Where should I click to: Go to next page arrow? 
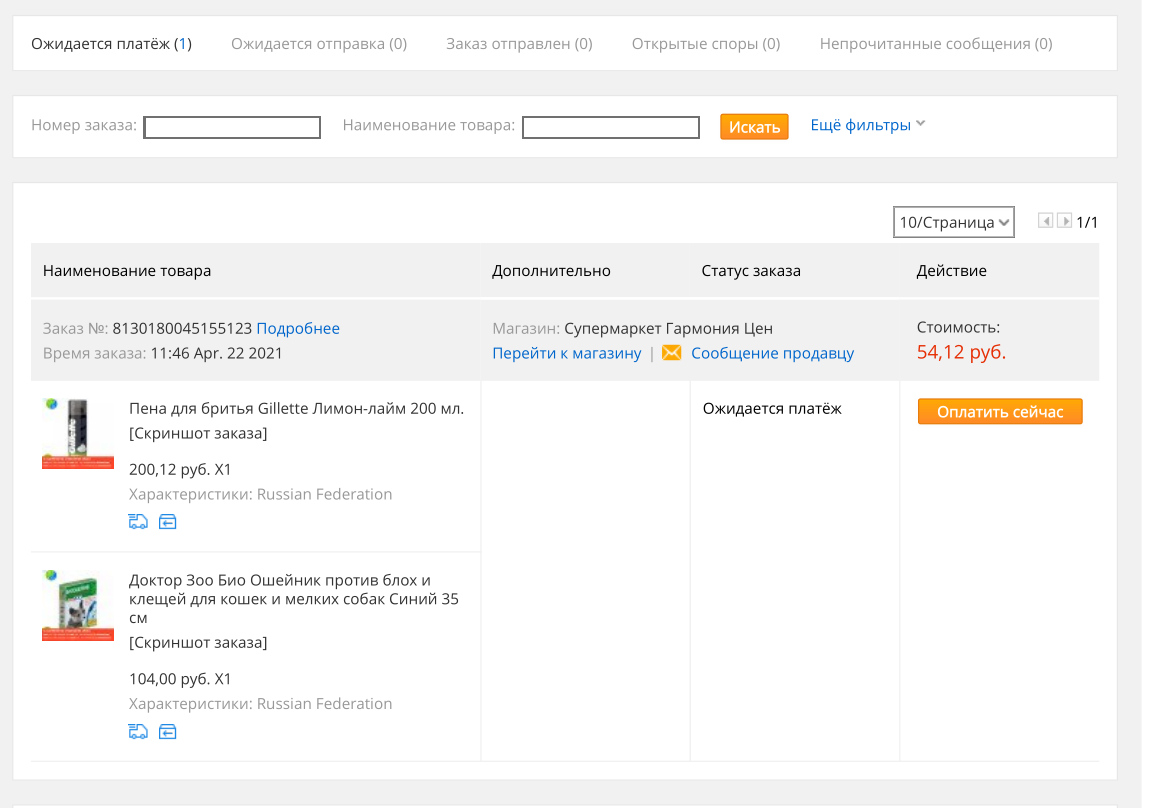[1064, 221]
